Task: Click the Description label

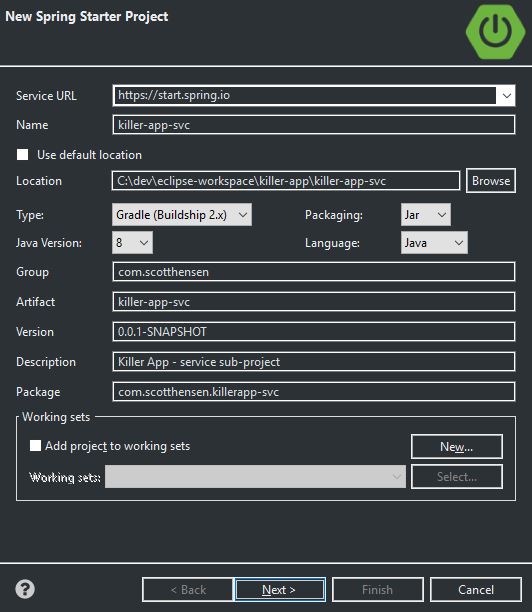Action: pyautogui.click(x=46, y=362)
